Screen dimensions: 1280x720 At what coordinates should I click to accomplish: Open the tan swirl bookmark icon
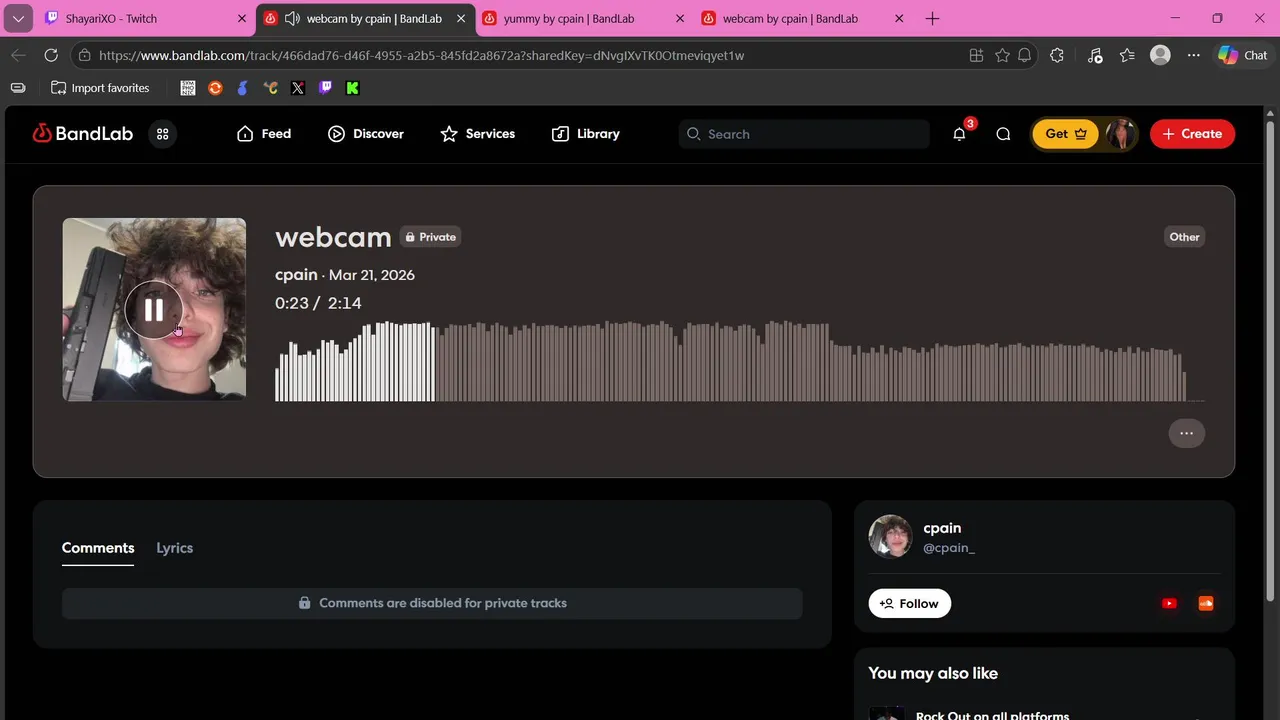click(270, 88)
